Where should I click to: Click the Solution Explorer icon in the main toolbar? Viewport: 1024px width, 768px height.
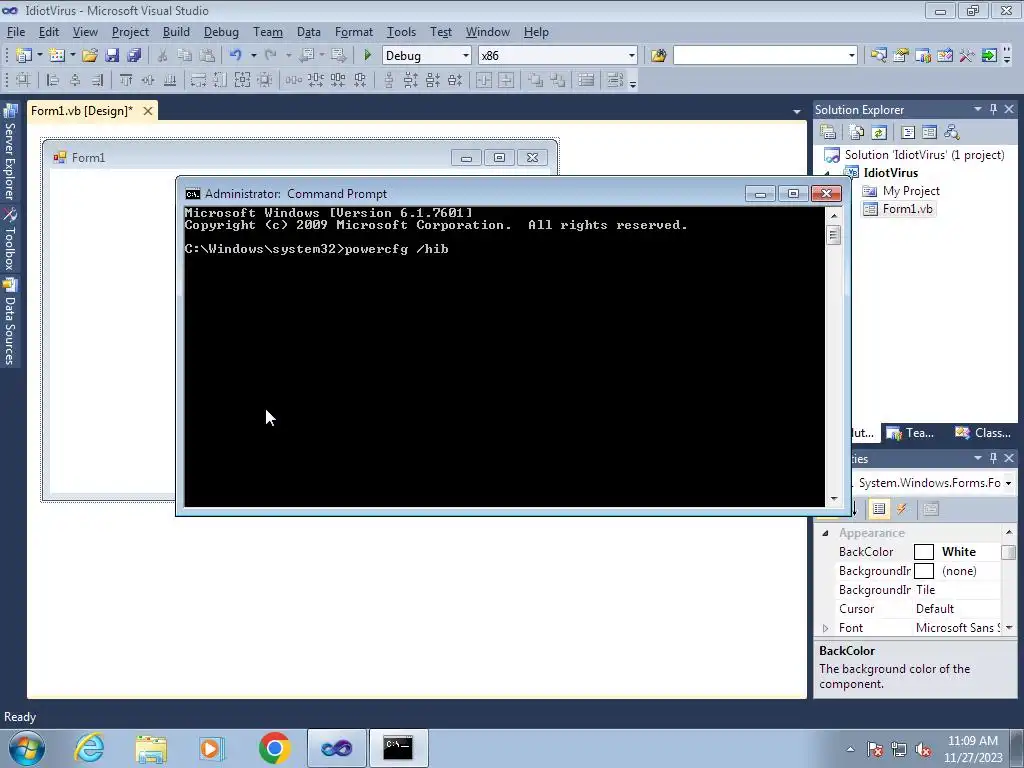tap(878, 56)
